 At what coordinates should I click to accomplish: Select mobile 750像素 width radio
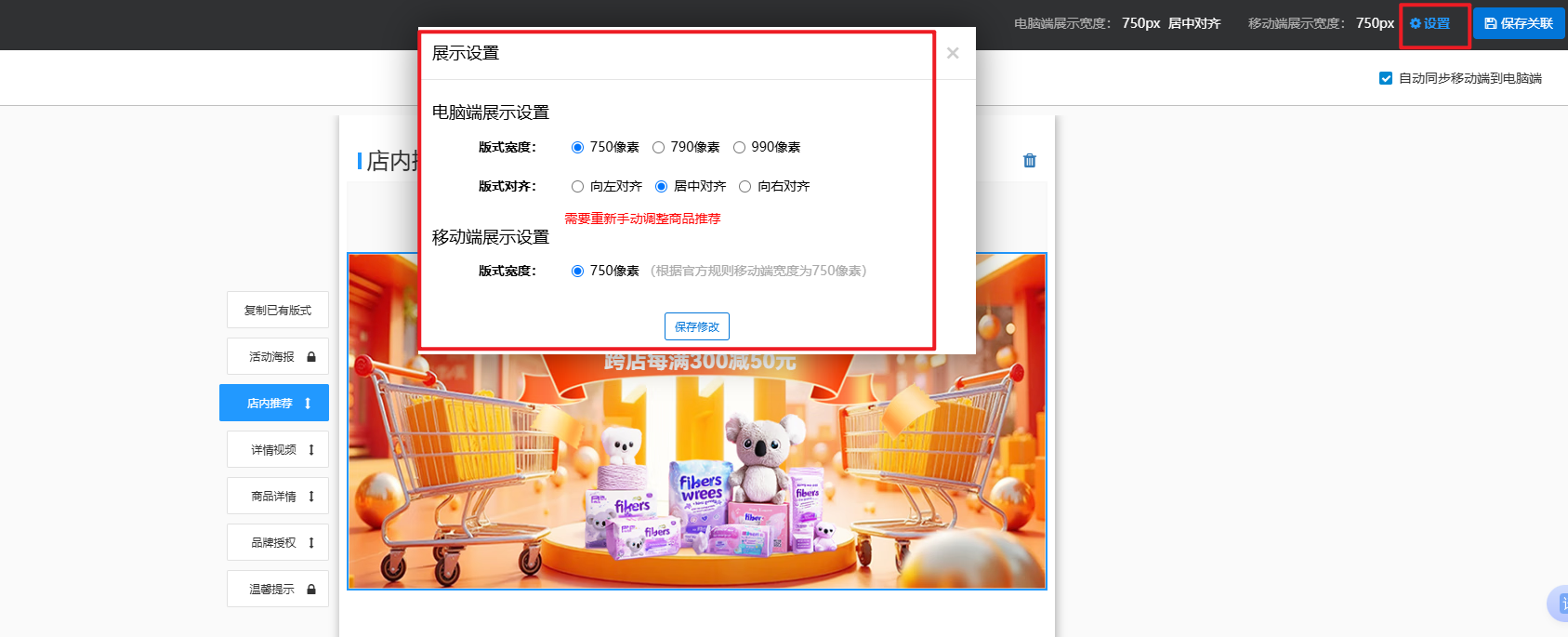(577, 271)
